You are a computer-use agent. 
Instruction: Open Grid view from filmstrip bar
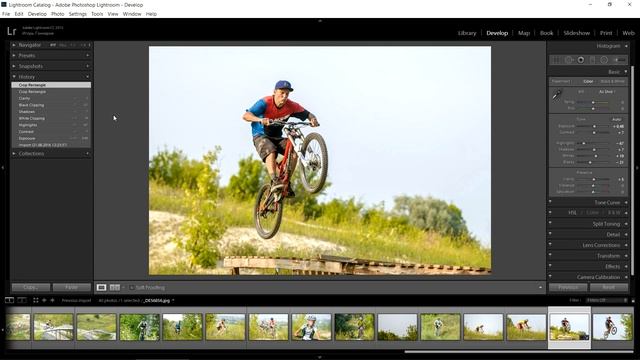[36, 300]
